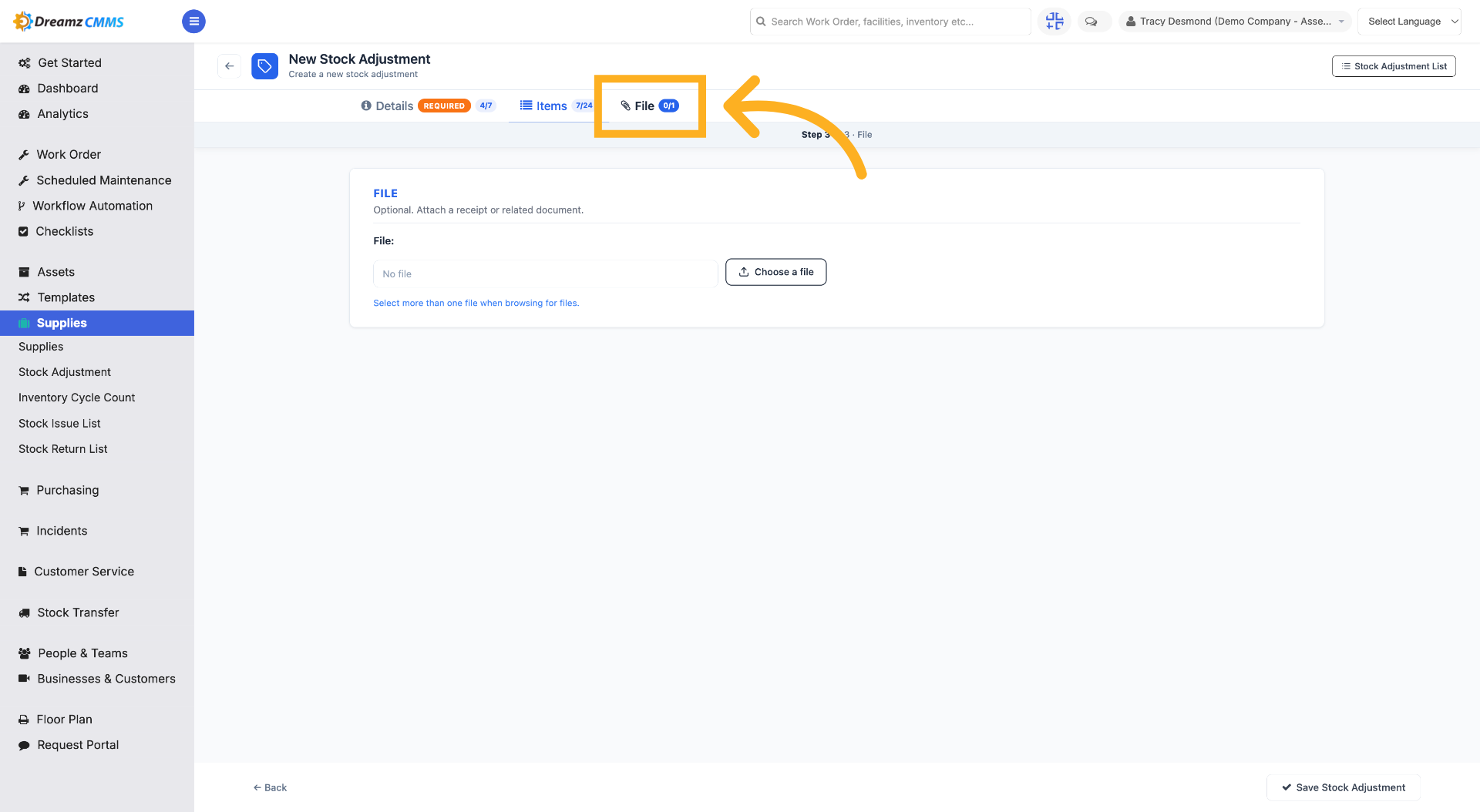
Task: Open the Select Language dropdown
Action: (1409, 22)
